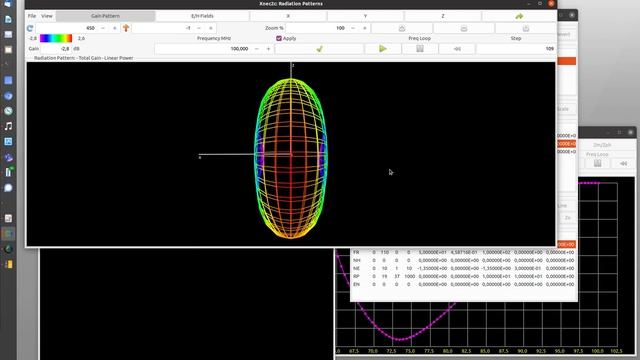Select the FR row in the background table

coord(463,252)
